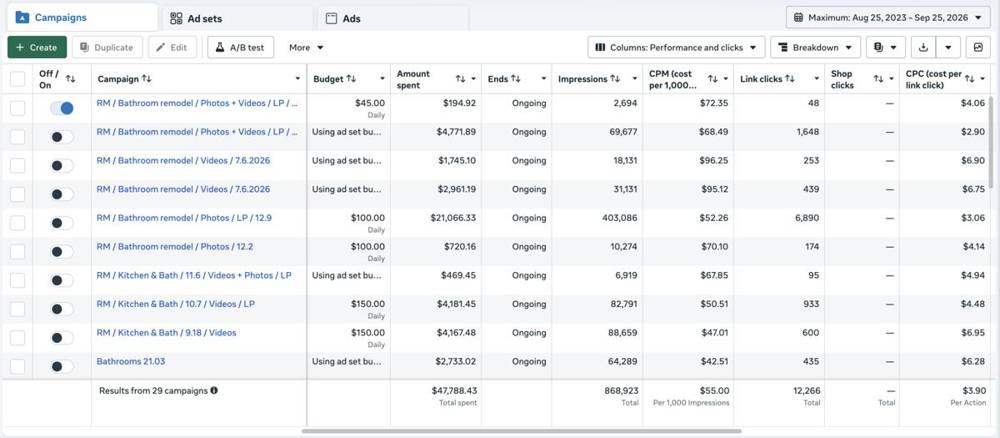Open the Impressions column options caret
Screen dimensions: 1000x438
point(634,79)
